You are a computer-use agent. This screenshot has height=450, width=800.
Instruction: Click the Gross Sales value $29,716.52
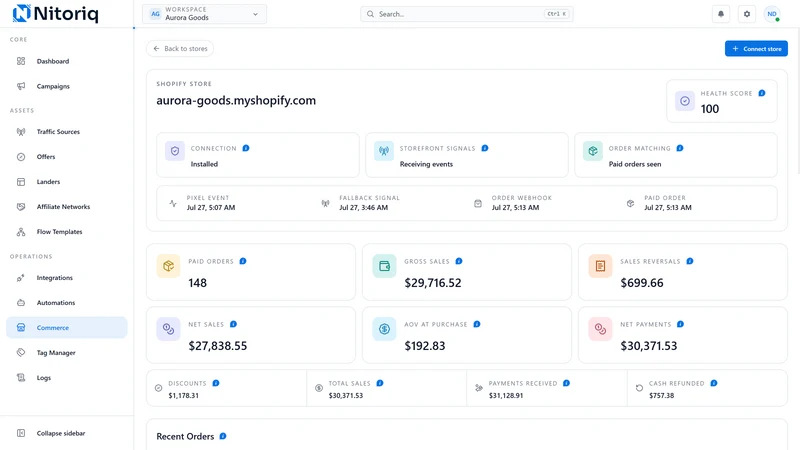coord(433,283)
